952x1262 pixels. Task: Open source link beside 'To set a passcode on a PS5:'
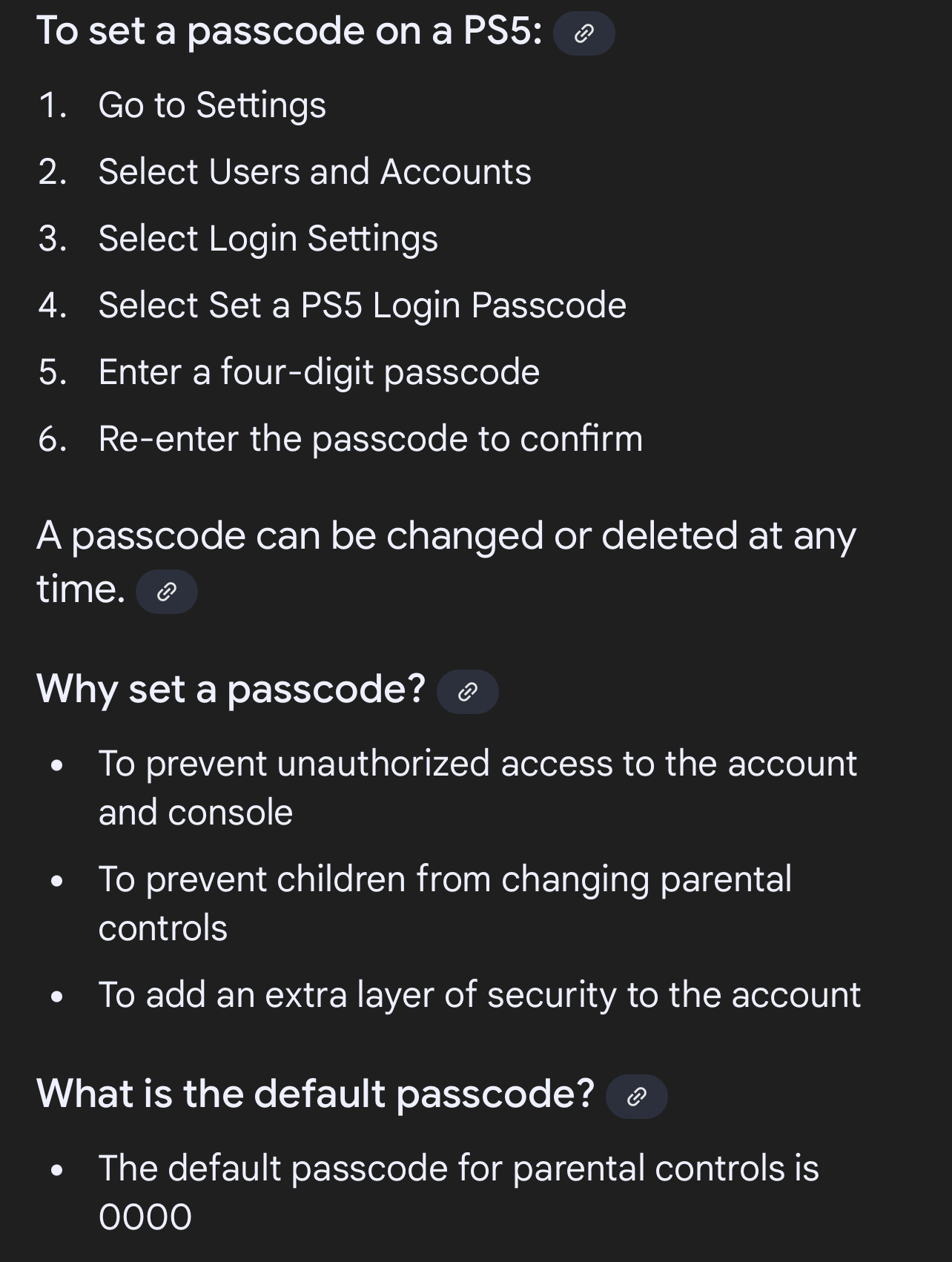tap(584, 33)
